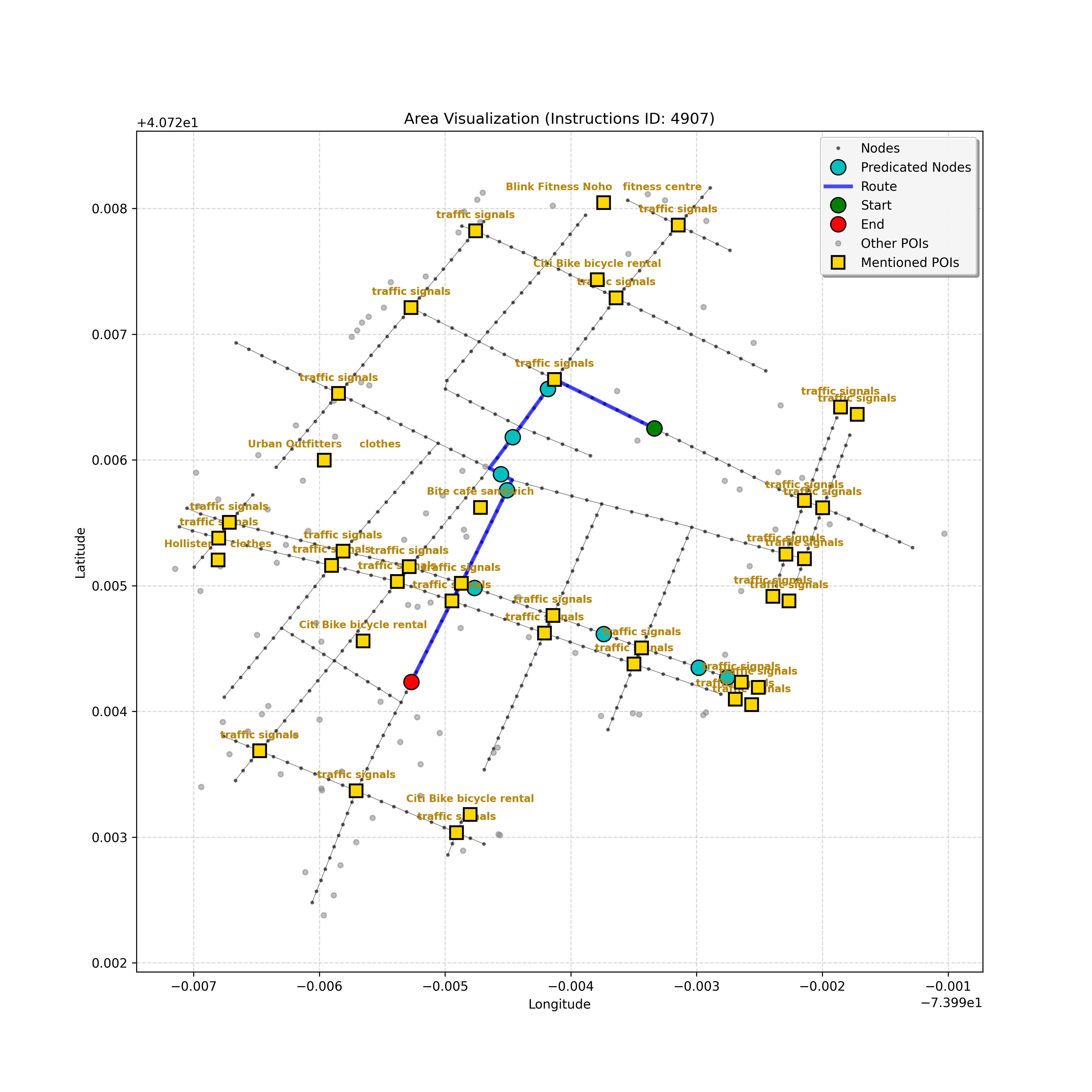
Task: Click the Other POIs legend entry
Action: pyautogui.click(x=894, y=244)
